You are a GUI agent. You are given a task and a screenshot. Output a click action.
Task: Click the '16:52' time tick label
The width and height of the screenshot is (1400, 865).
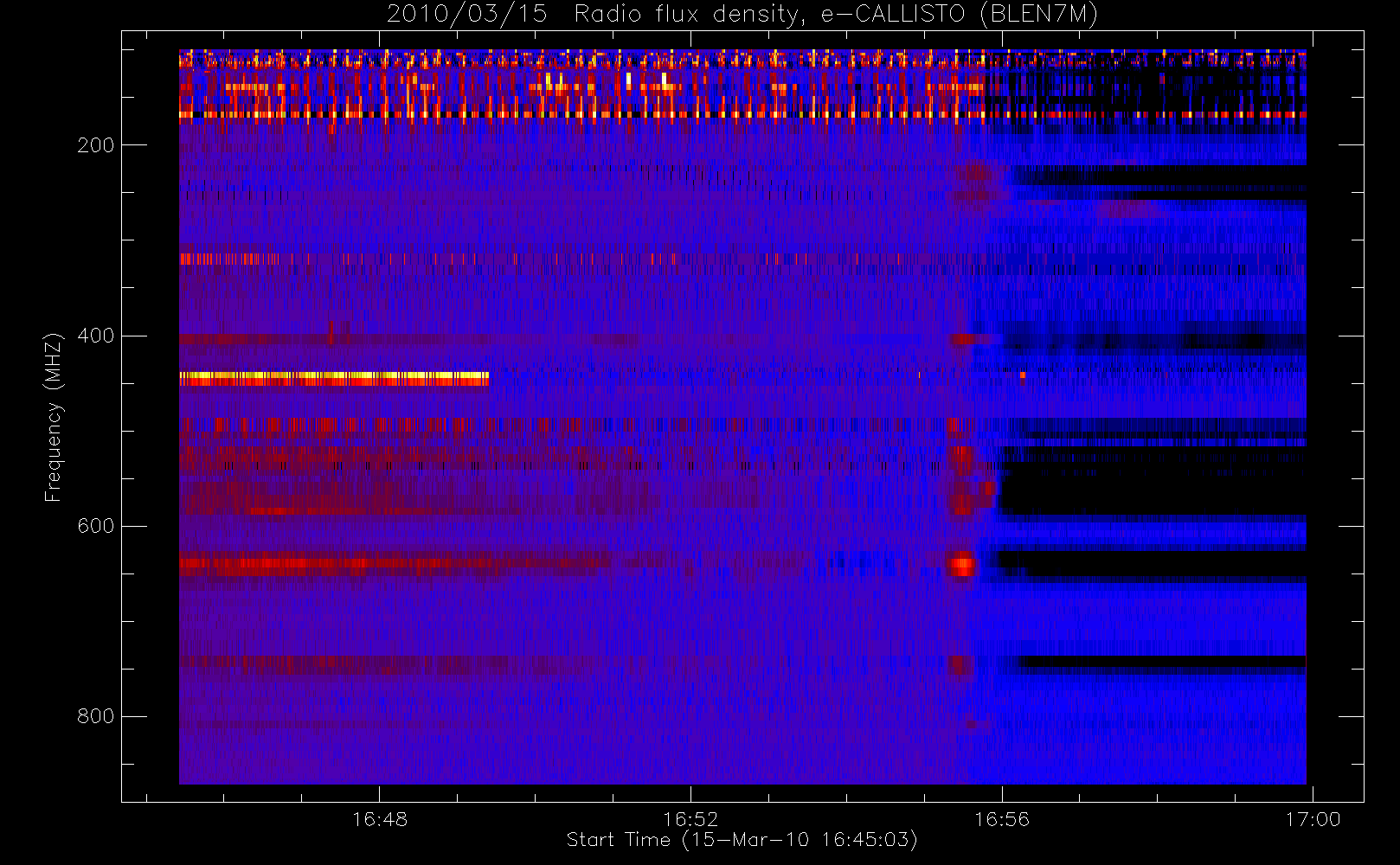690,818
